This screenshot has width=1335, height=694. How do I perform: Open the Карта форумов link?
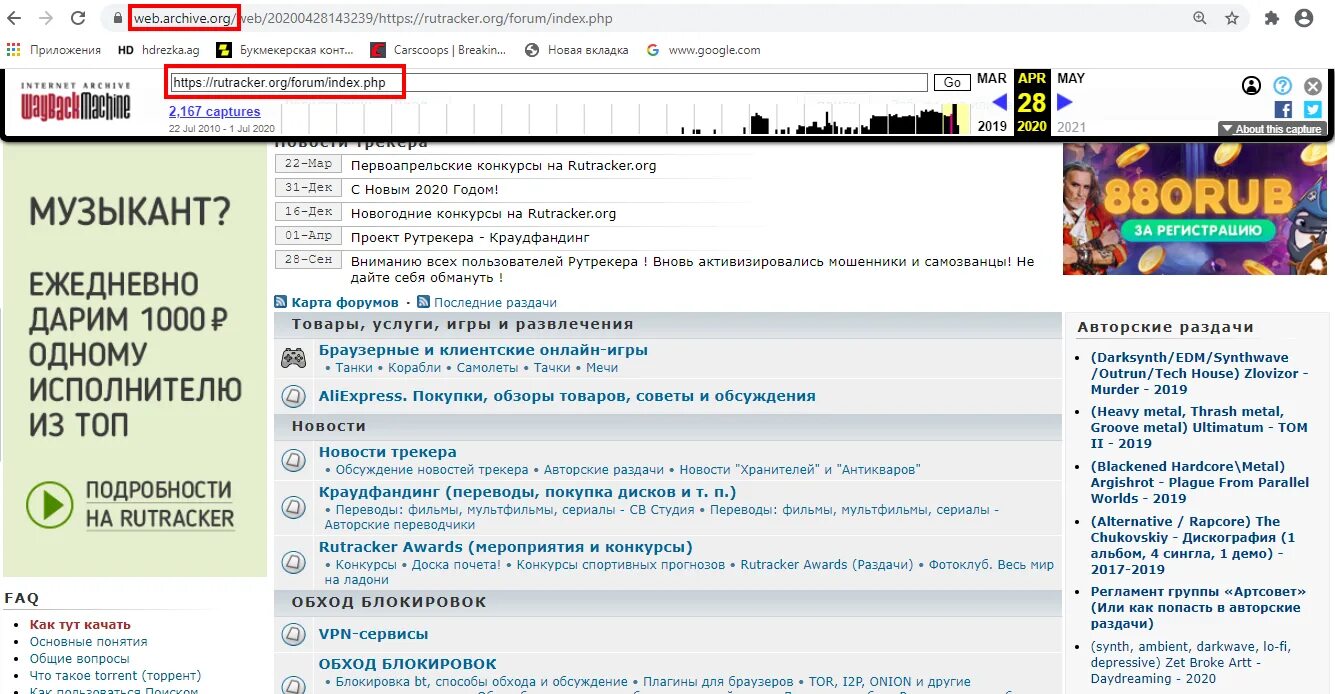pos(345,303)
